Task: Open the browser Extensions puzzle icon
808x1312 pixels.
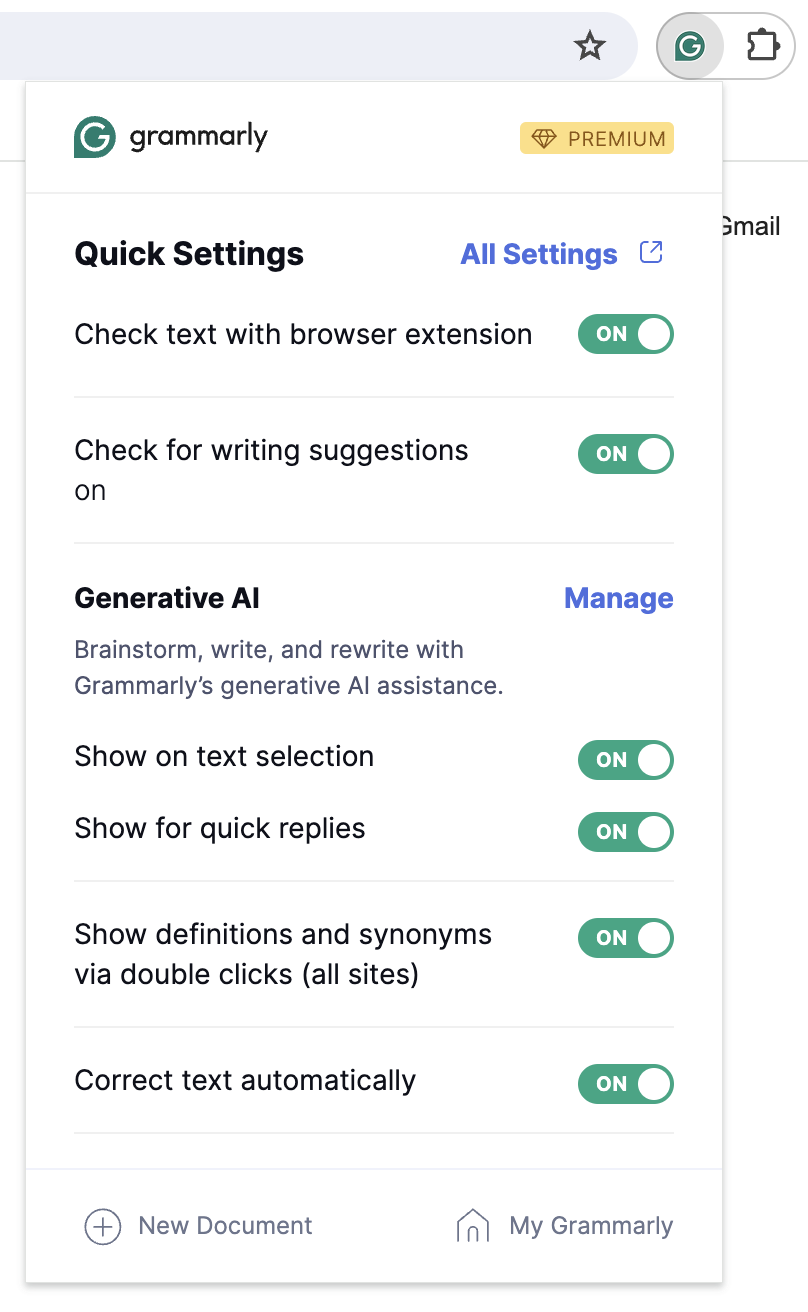Action: click(763, 46)
